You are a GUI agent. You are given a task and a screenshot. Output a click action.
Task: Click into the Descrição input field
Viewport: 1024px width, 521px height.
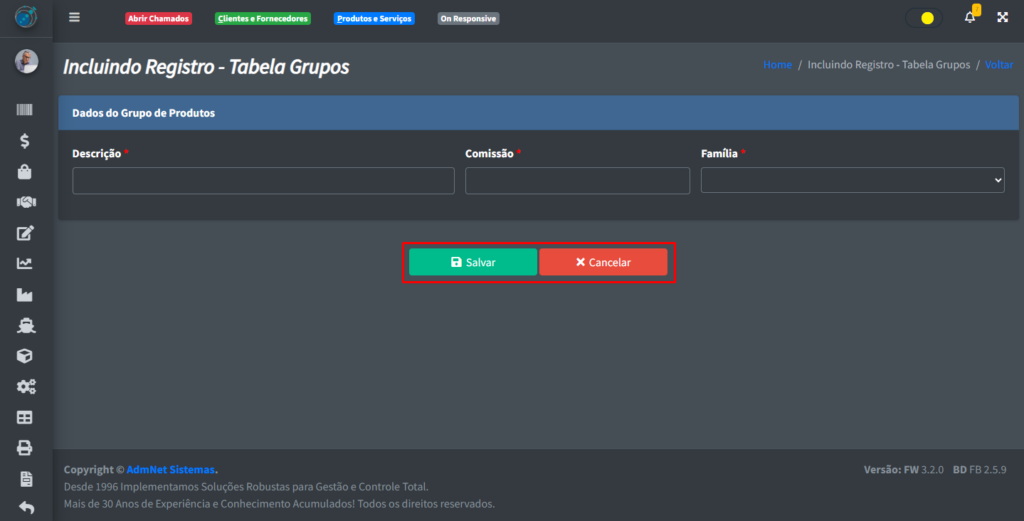pos(263,181)
